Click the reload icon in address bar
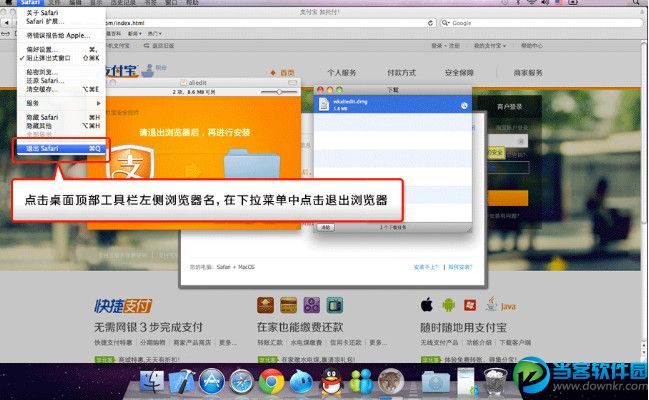 [x=430, y=23]
